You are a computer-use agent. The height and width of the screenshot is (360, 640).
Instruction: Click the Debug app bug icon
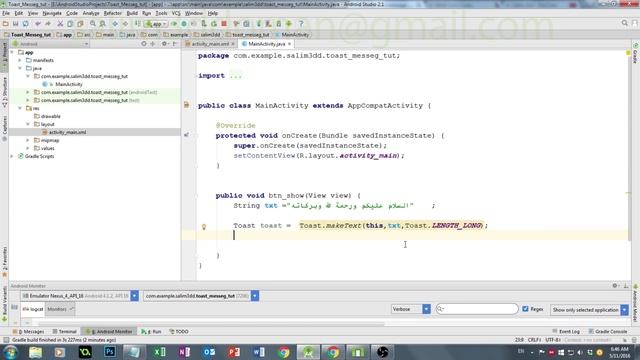(184, 24)
